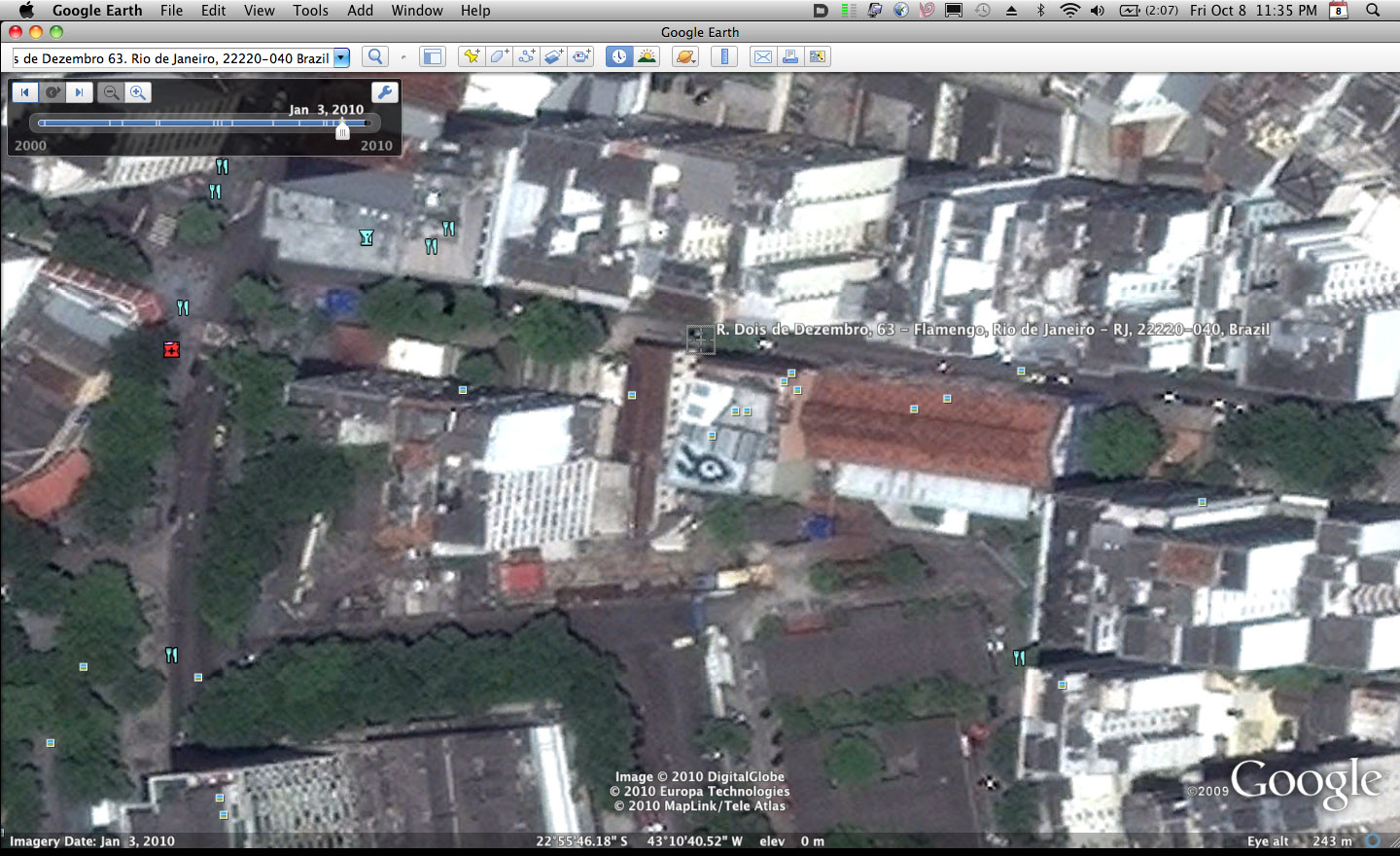Record a tour icon
The image size is (1400, 856).
click(x=581, y=57)
